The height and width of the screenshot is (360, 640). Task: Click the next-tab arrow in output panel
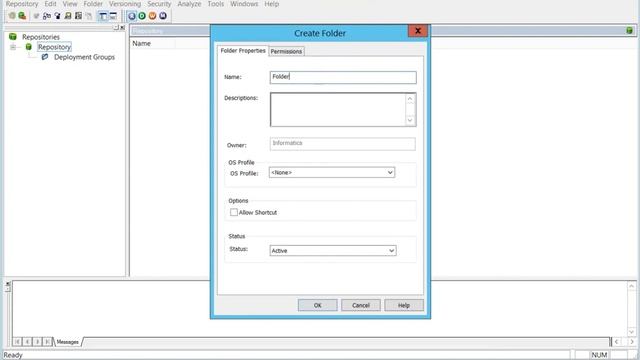pyautogui.click(x=38, y=342)
